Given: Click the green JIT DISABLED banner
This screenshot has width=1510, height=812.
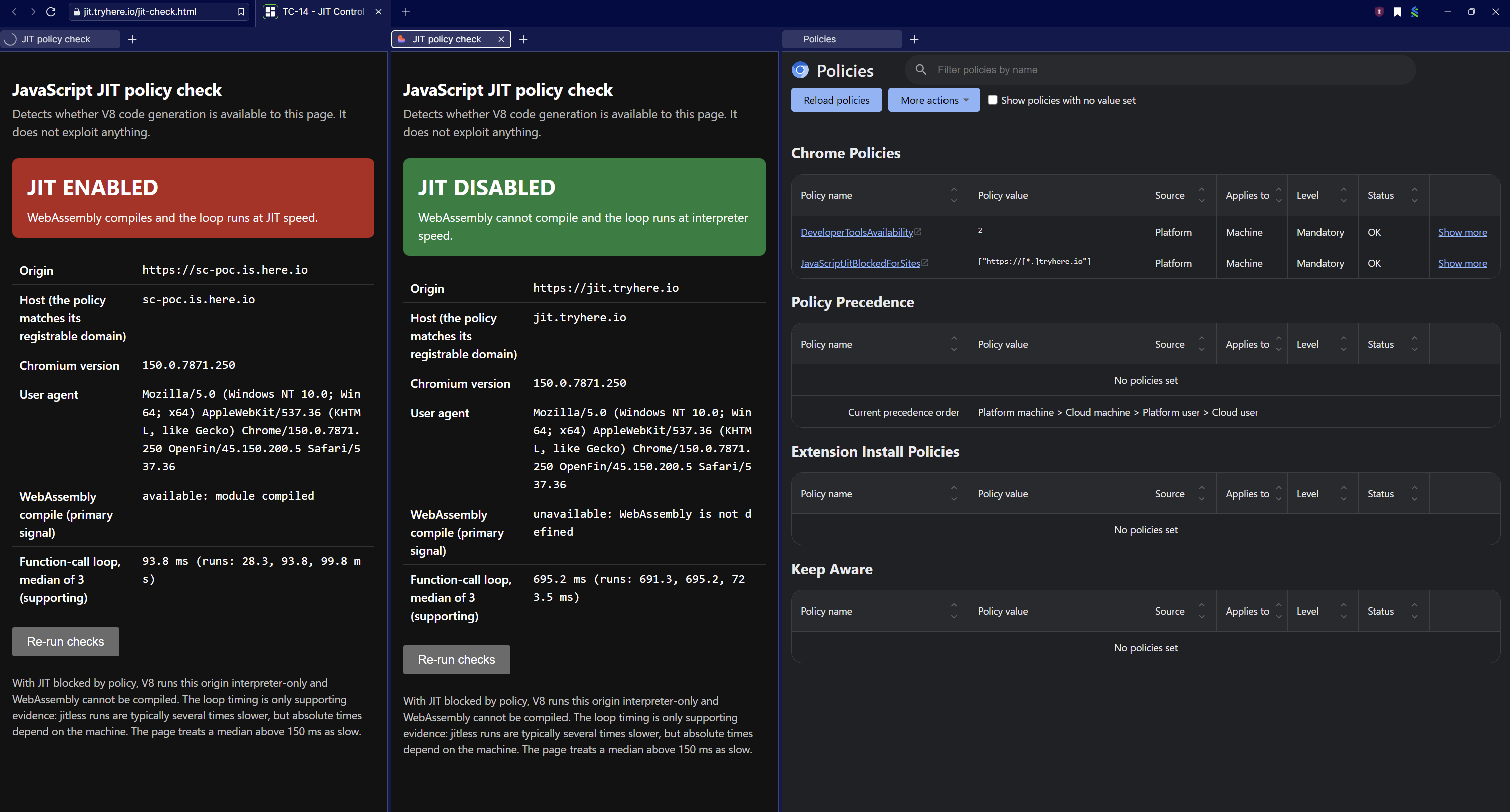Looking at the screenshot, I should [x=584, y=207].
